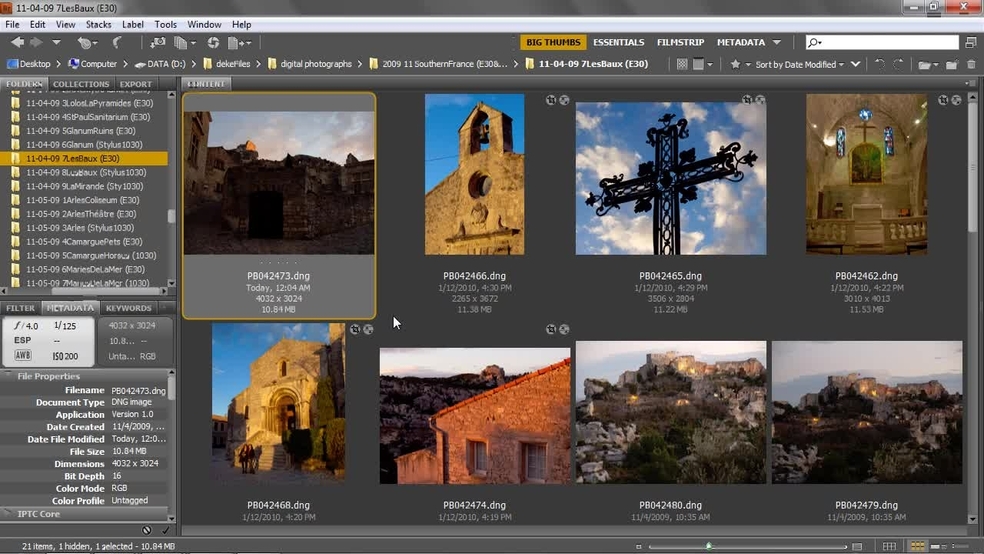
Task: Toggle descending sort order chevron
Action: [855, 64]
